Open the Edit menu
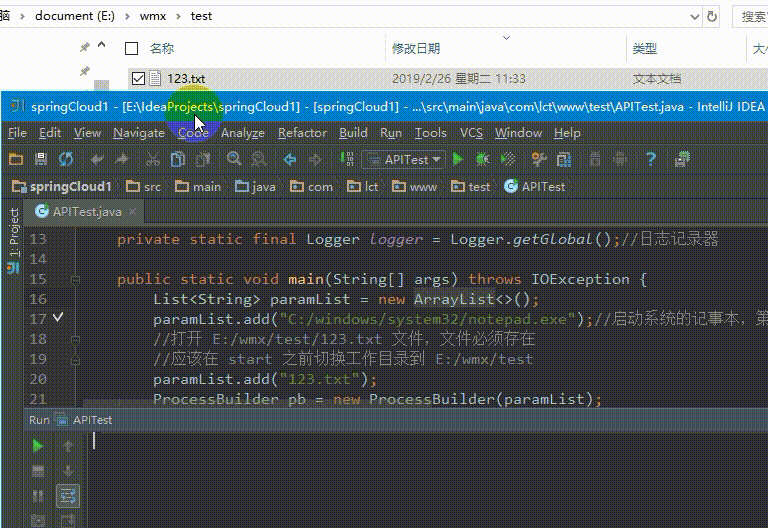768x528 pixels. pyautogui.click(x=50, y=133)
